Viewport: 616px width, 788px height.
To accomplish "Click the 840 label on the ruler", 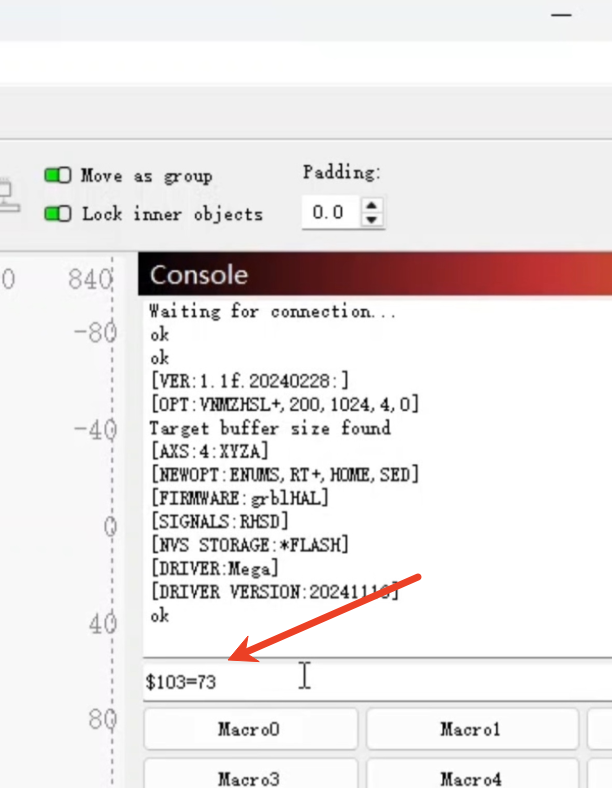I will (90, 280).
